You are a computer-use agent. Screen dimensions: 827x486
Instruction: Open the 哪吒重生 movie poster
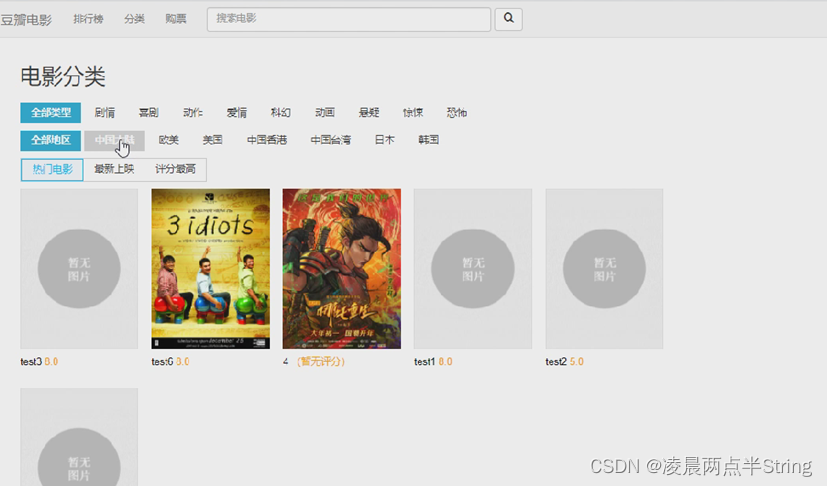[342, 269]
